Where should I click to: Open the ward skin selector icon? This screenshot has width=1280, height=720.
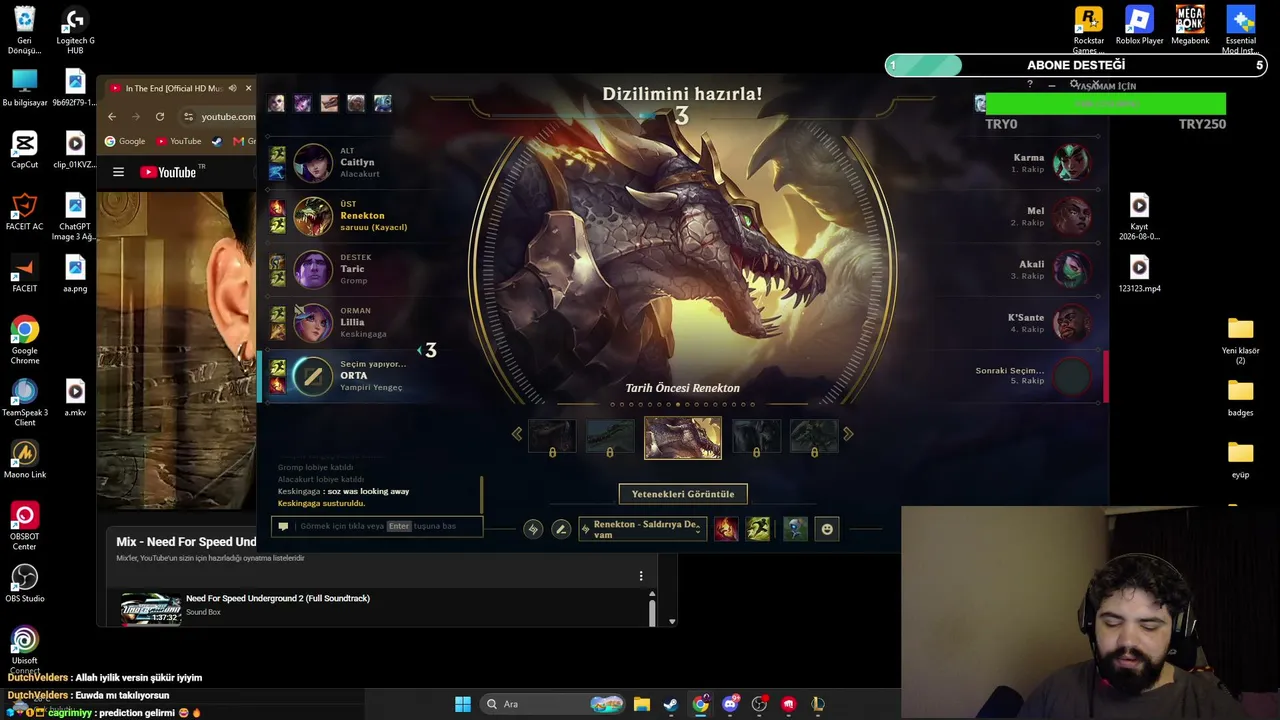click(795, 529)
